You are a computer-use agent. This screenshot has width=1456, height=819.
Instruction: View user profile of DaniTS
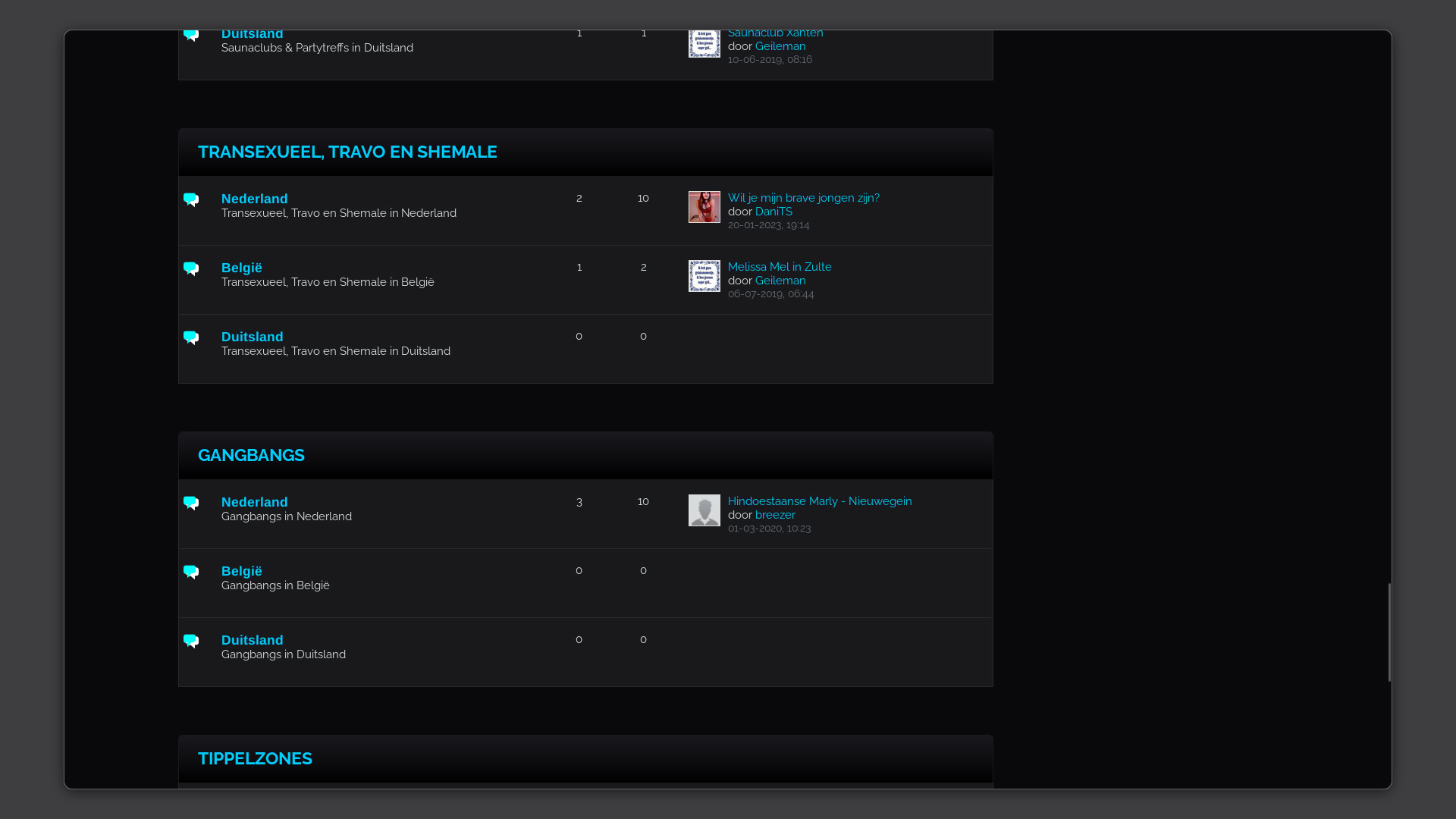pos(773,212)
